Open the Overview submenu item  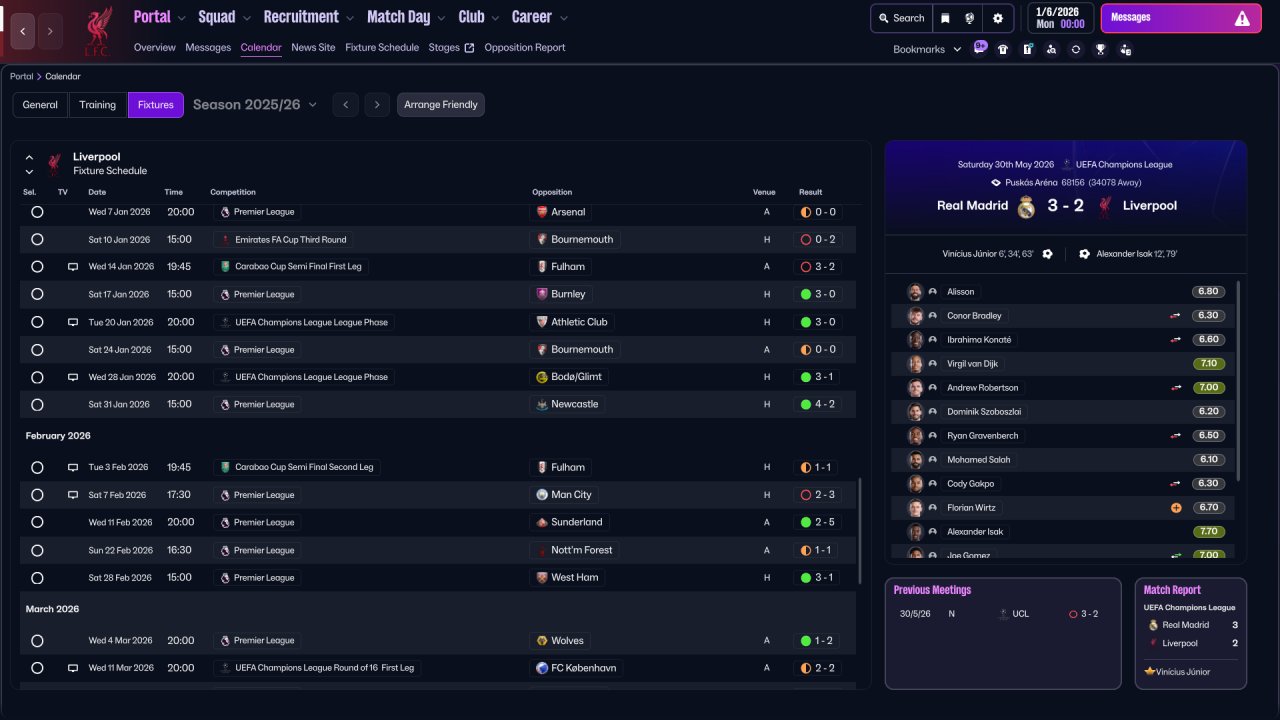[155, 48]
